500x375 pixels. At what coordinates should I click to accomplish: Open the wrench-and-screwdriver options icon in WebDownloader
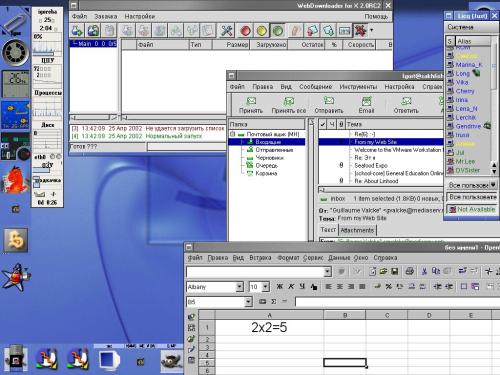pyautogui.click(x=226, y=31)
